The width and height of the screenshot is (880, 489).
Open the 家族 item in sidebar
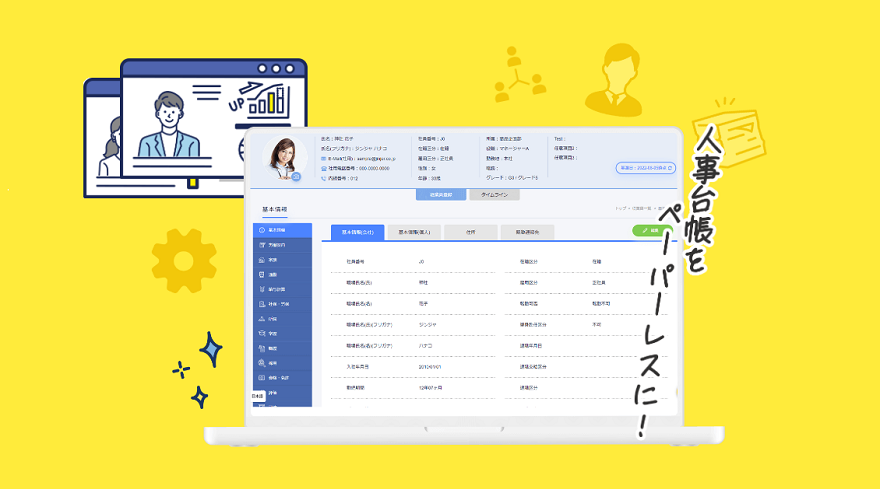(x=282, y=259)
